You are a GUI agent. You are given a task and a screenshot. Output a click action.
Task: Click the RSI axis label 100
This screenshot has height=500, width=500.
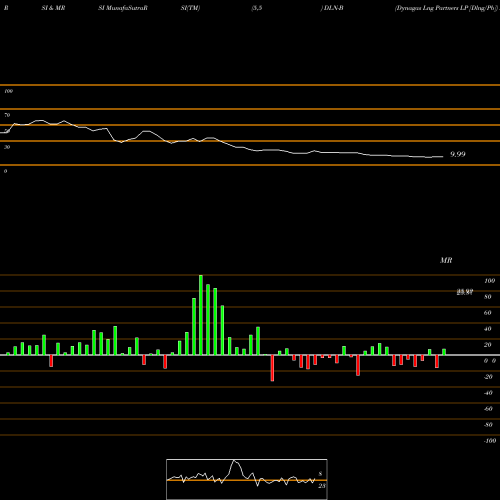pos(8,91)
